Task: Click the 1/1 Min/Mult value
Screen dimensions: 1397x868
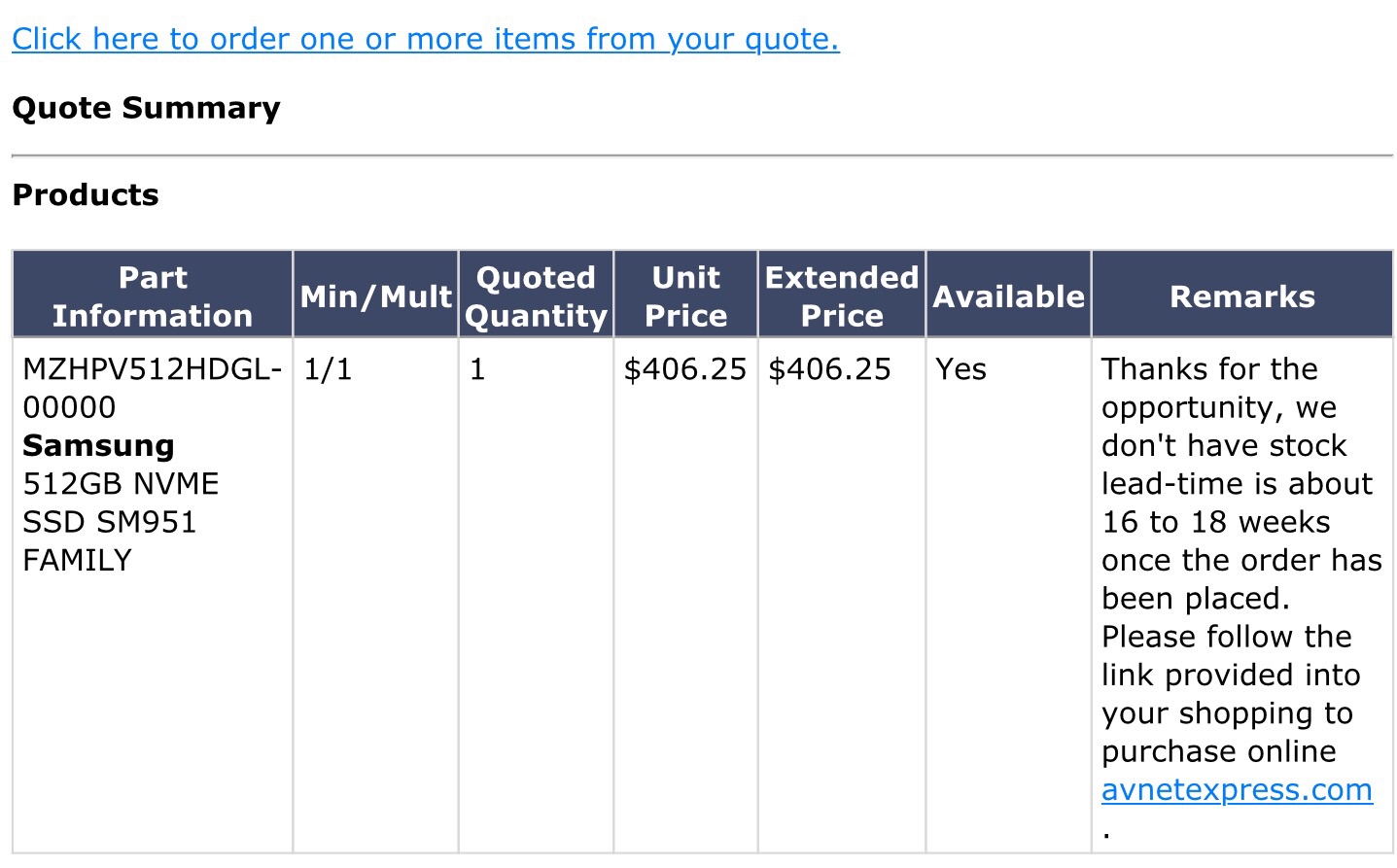Action: tap(328, 369)
